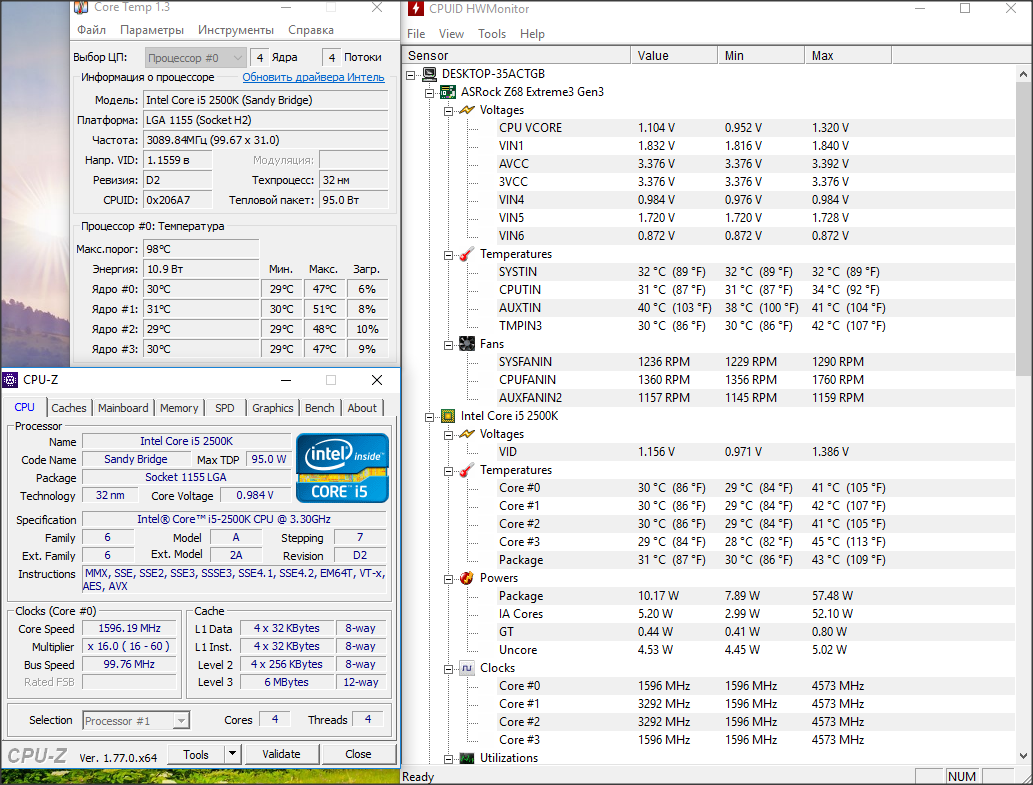The image size is (1033, 785).
Task: Click the Tools button in CPU-Z
Action: (196, 754)
